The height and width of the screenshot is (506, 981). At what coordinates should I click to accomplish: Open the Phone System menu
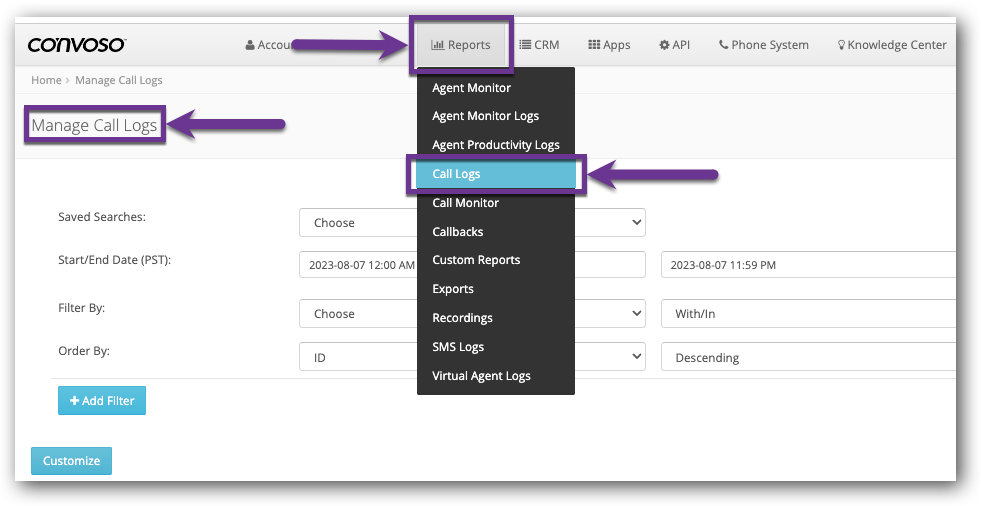pos(764,45)
